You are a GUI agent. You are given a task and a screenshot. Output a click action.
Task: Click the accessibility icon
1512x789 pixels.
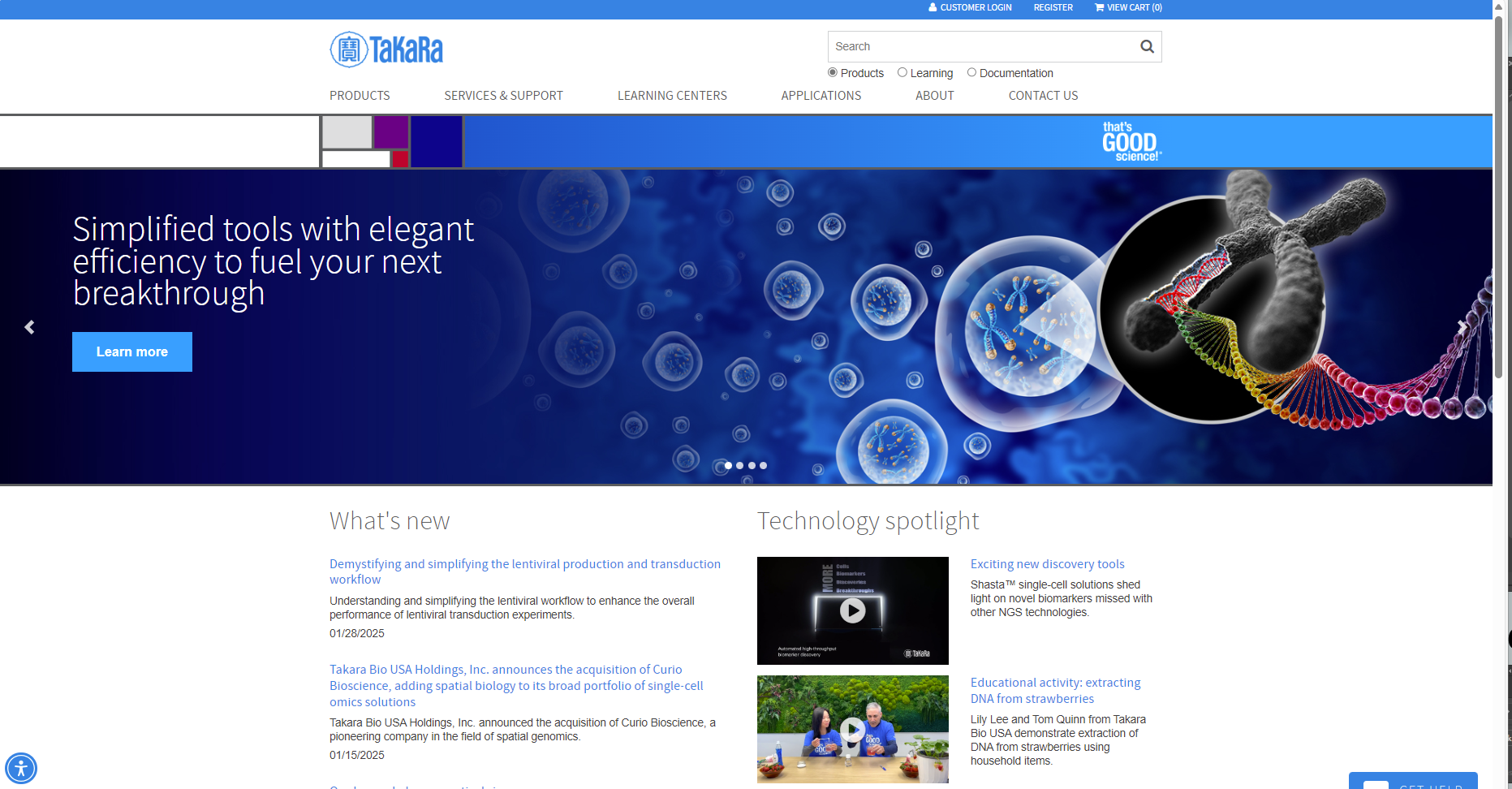click(21, 768)
